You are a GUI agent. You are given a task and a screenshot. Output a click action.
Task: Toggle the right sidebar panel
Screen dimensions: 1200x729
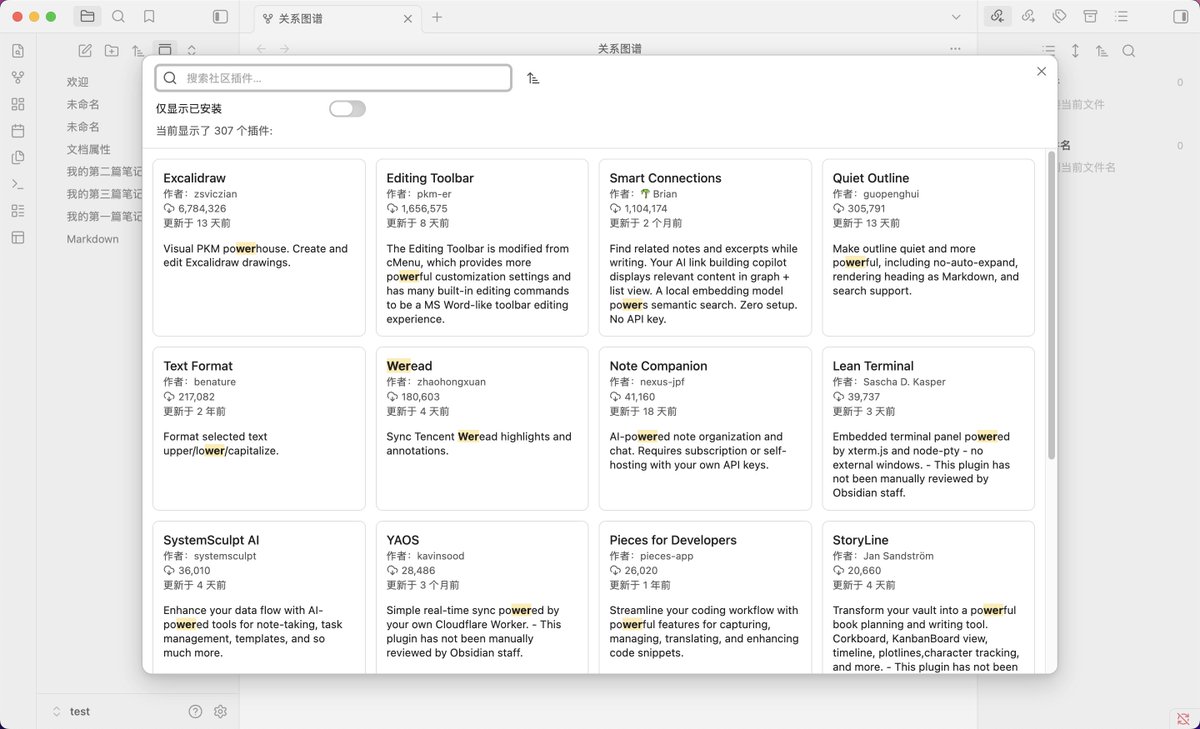[x=1181, y=17]
